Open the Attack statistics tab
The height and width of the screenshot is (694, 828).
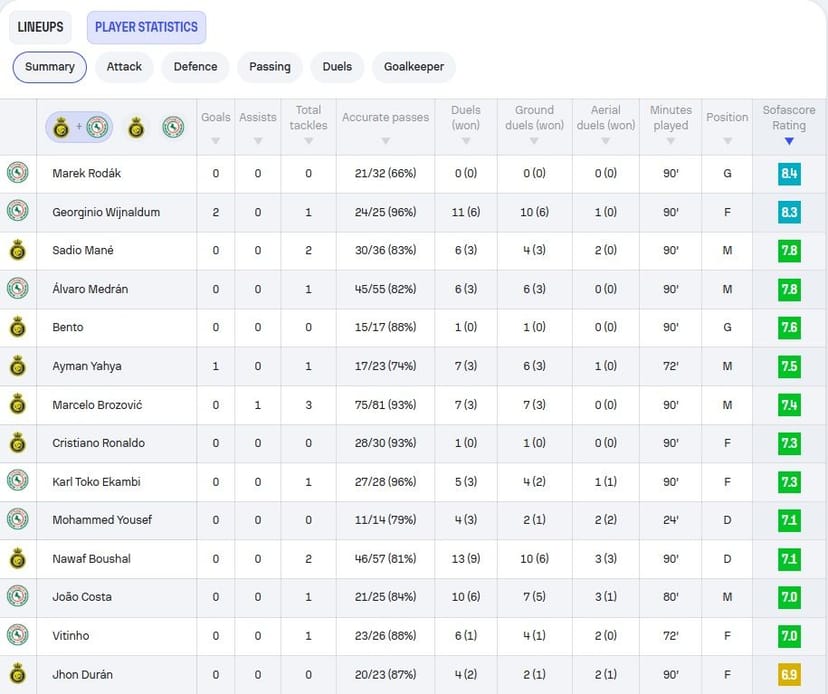(x=124, y=67)
